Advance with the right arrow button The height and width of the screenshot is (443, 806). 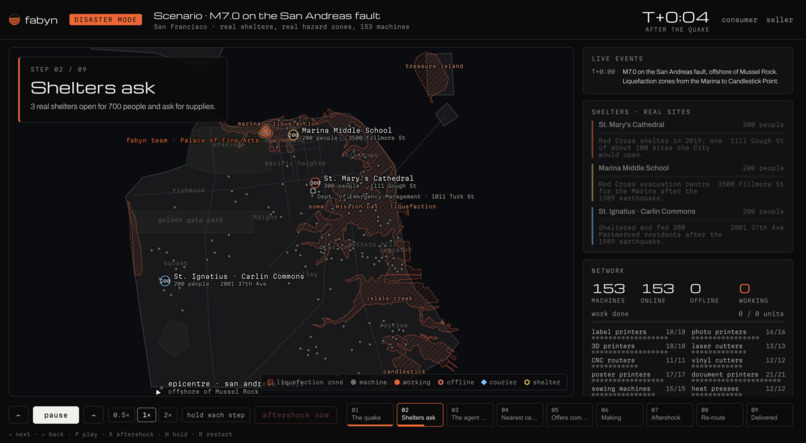coord(93,415)
